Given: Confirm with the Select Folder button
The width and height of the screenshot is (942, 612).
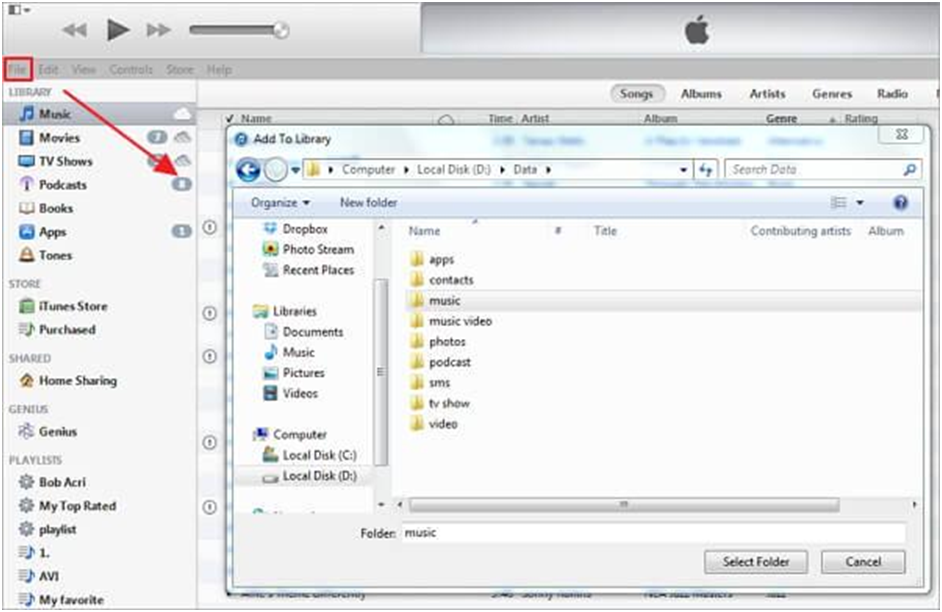Looking at the screenshot, I should (756, 562).
